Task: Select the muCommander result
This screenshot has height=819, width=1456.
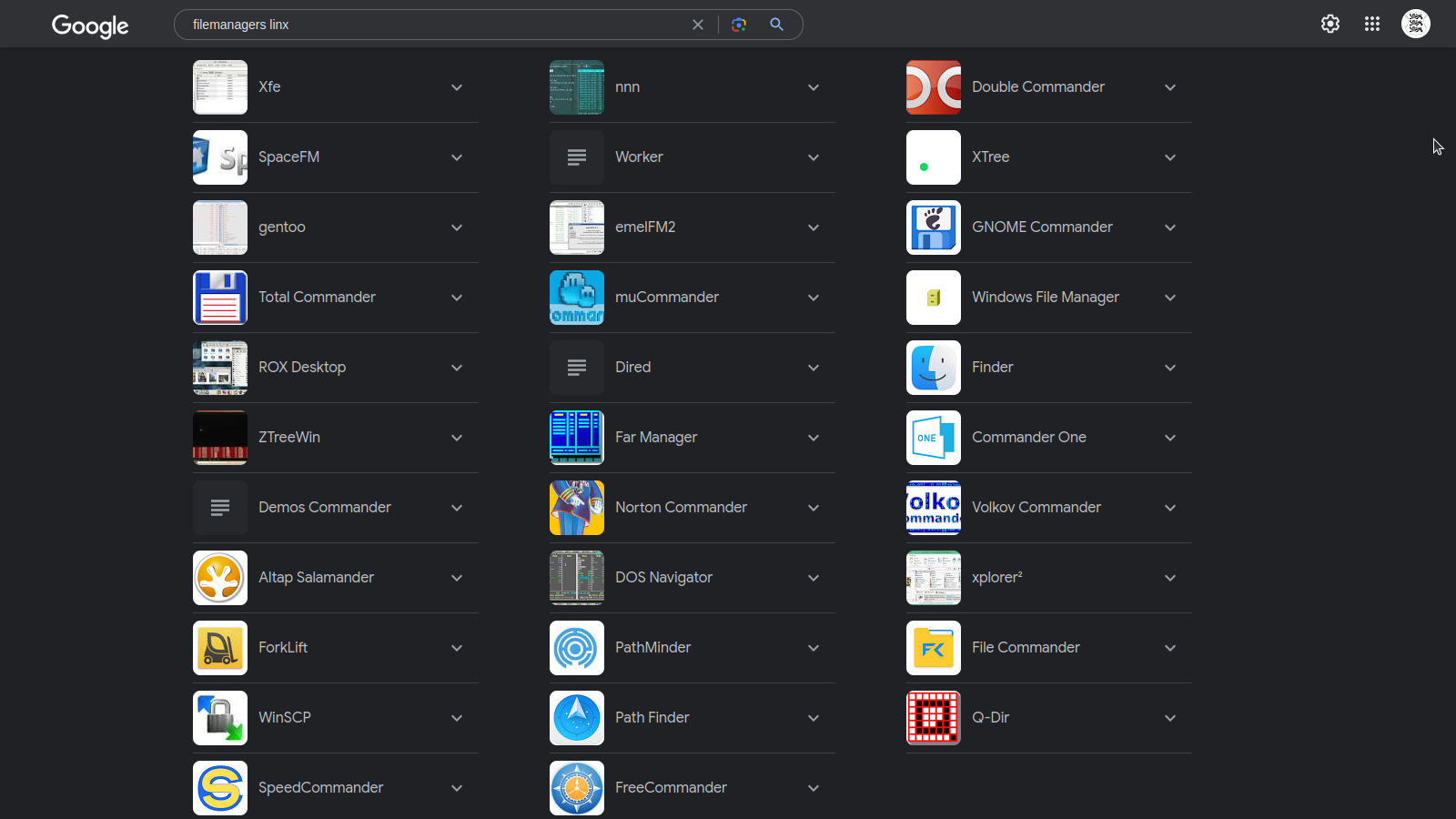Action: click(666, 298)
